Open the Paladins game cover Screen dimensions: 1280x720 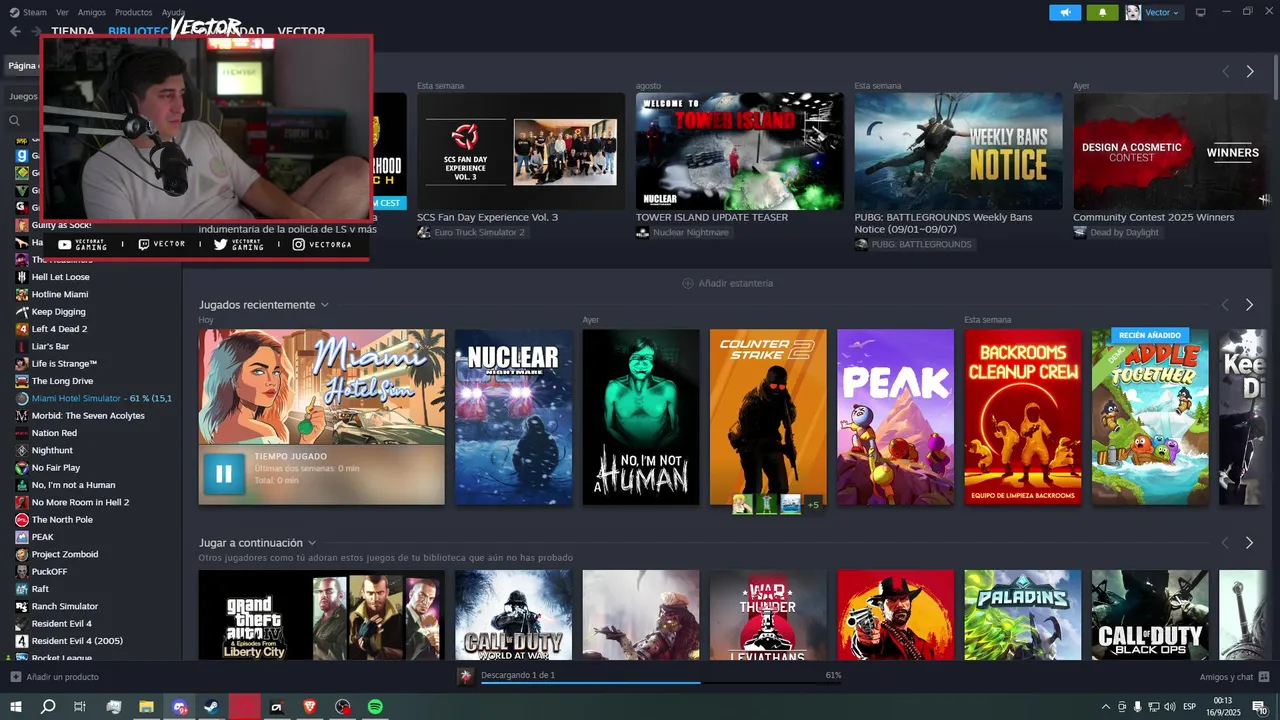pyautogui.click(x=1023, y=615)
